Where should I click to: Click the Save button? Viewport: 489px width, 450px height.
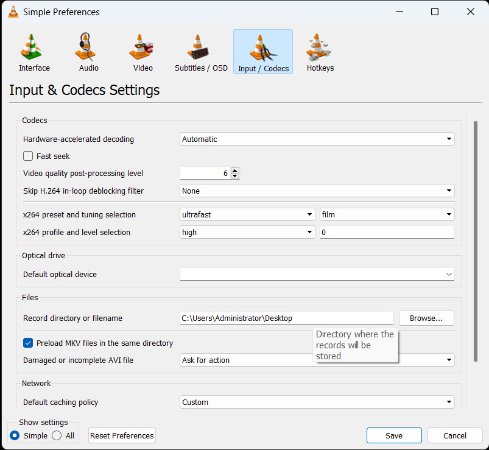pos(394,435)
